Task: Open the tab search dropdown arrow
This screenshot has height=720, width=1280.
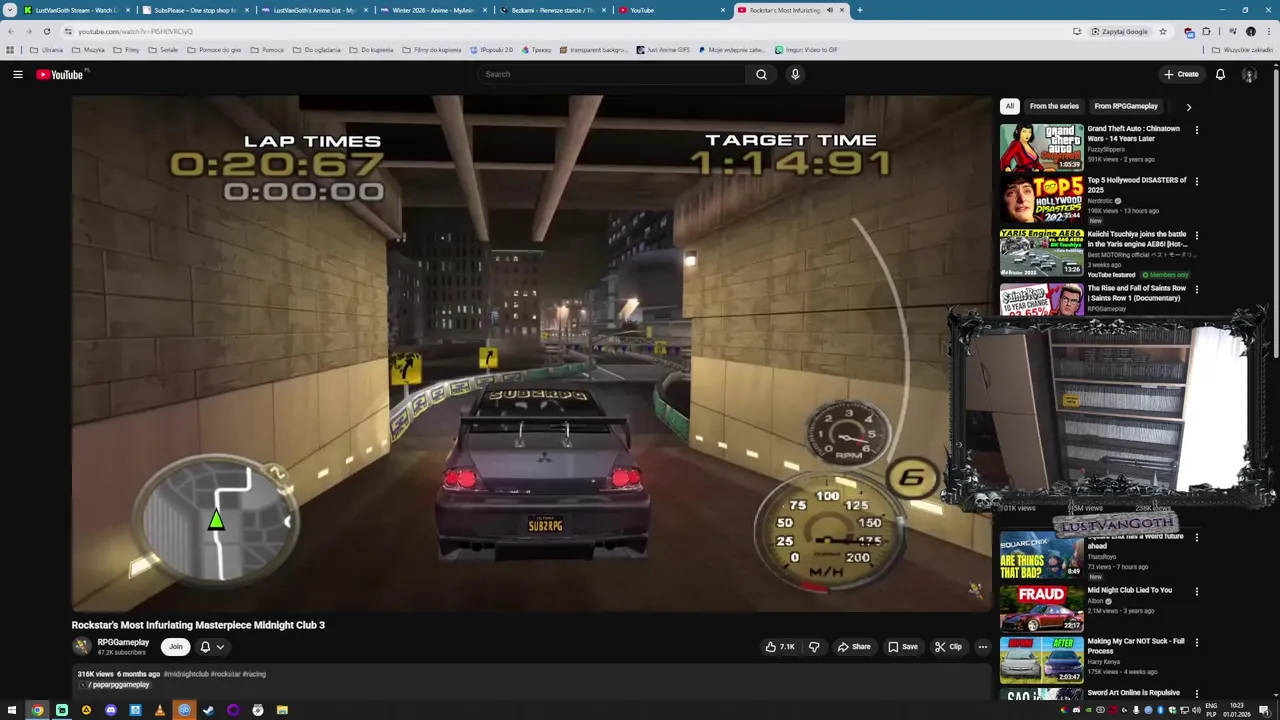Action: pyautogui.click(x=11, y=10)
